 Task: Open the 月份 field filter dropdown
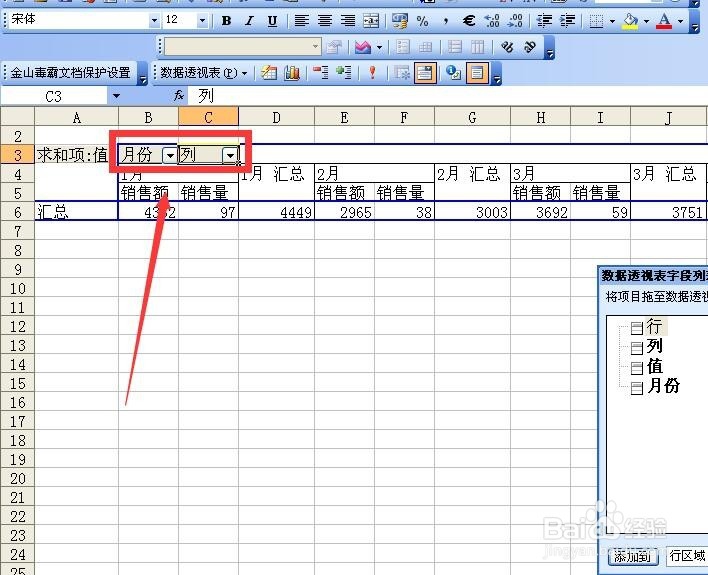tap(170, 155)
